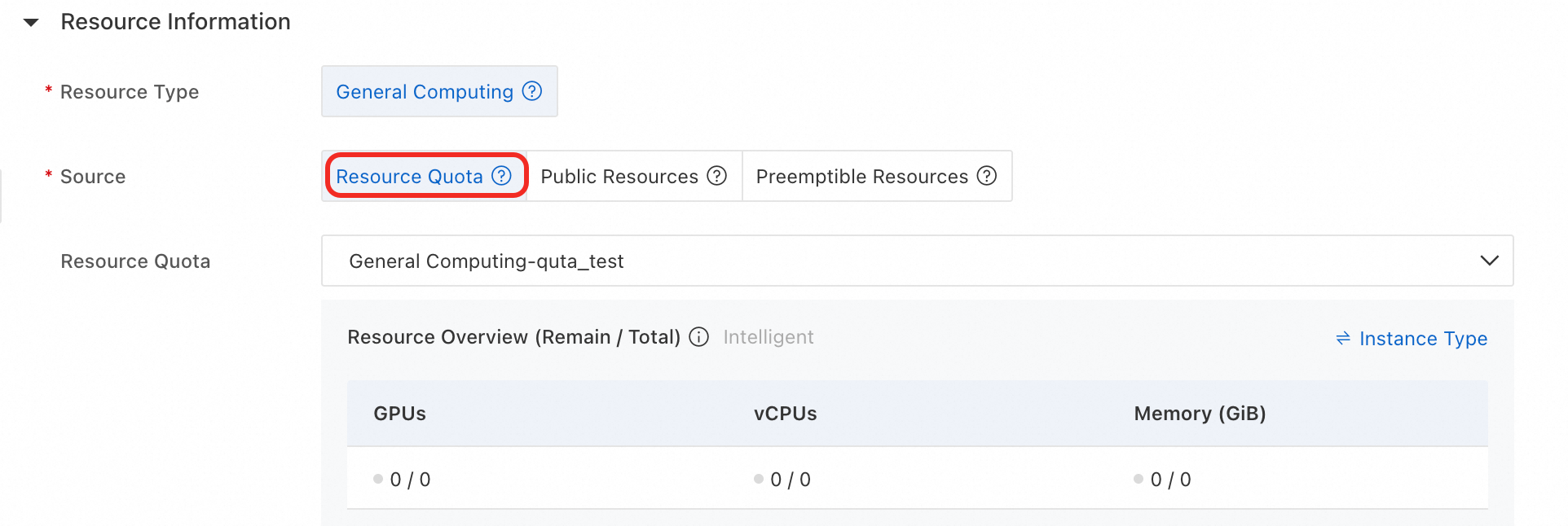
Task: Click help icon beside Public Resources
Action: [717, 176]
